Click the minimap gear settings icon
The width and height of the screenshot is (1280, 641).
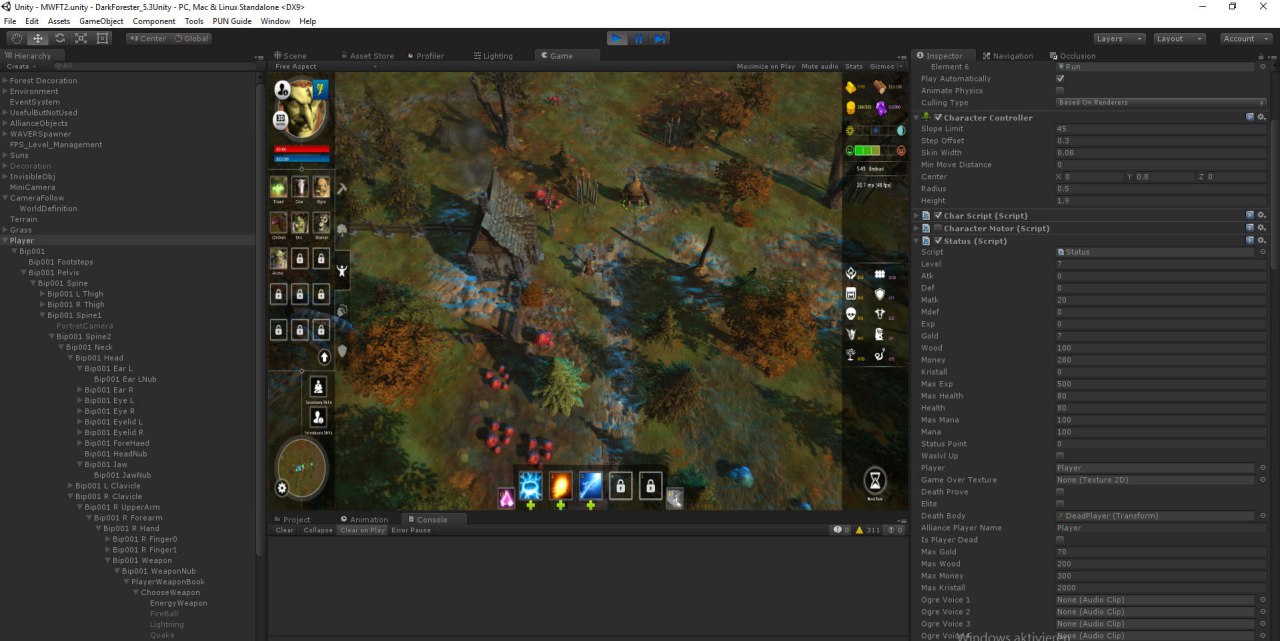tap(282, 488)
